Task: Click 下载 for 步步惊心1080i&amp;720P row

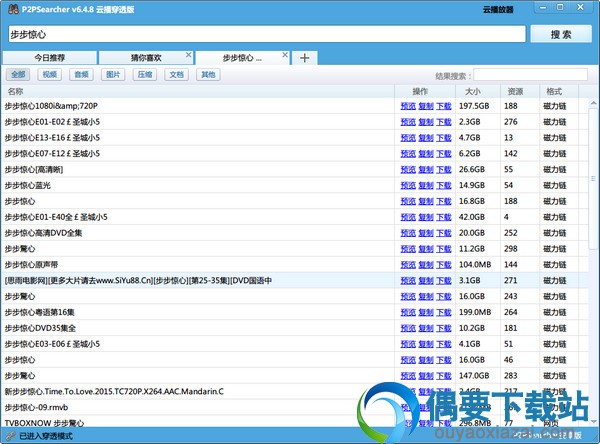Action: click(x=444, y=106)
